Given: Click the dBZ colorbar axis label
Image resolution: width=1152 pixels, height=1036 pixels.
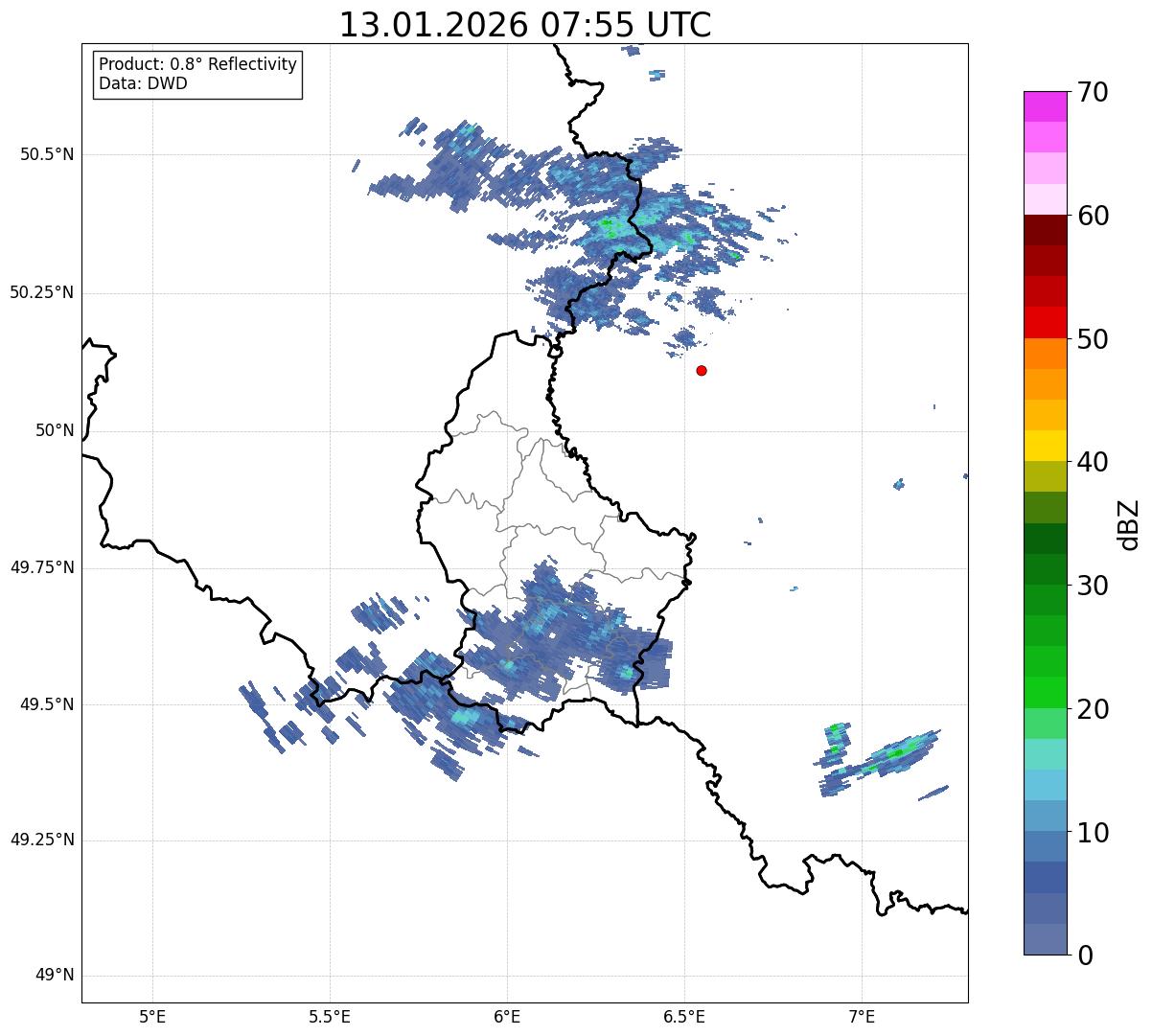Looking at the screenshot, I should pyautogui.click(x=1129, y=524).
